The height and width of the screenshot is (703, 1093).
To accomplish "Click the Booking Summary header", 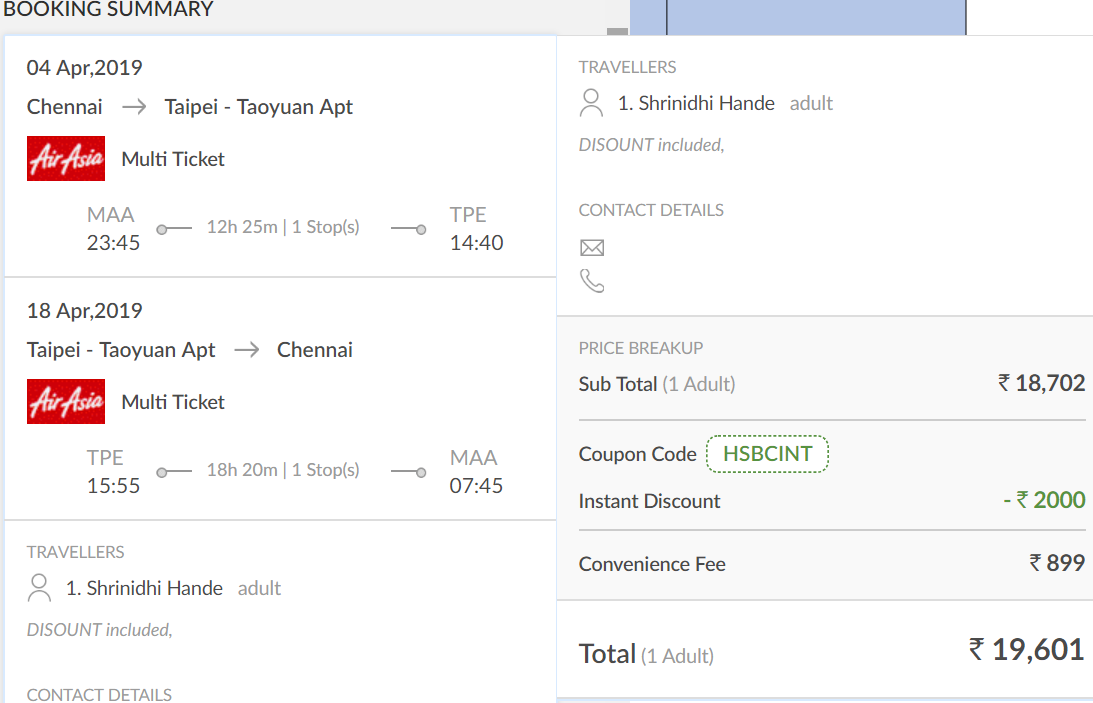I will (110, 10).
